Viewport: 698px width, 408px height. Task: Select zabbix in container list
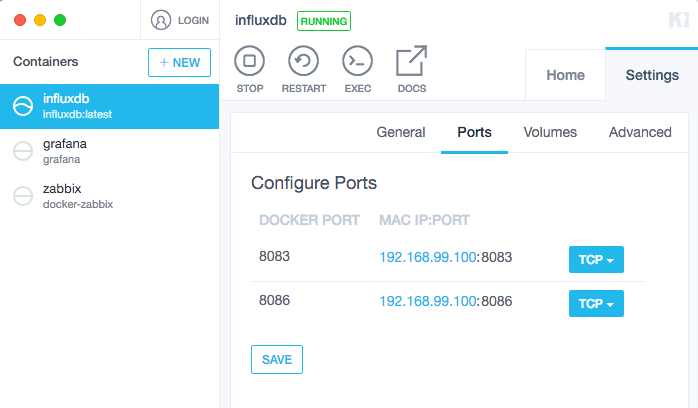110,196
